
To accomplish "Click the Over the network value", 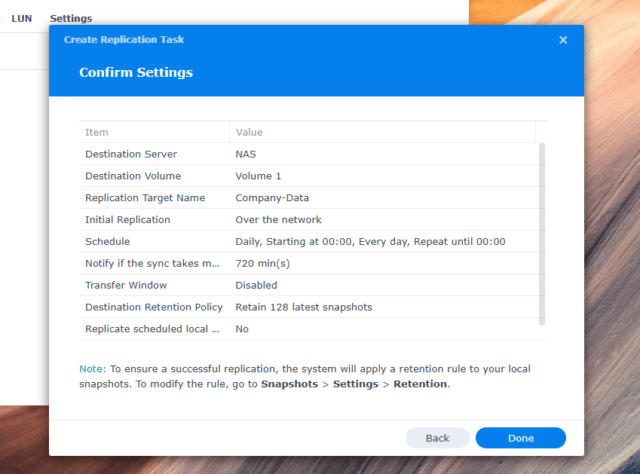I will tap(278, 220).
